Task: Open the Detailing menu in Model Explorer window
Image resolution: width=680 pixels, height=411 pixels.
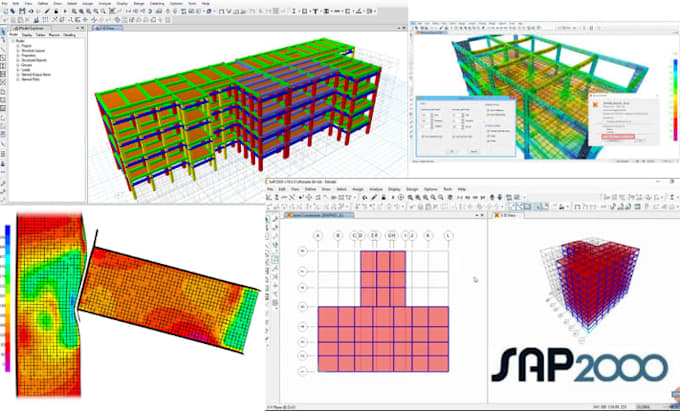Action: coord(157,3)
